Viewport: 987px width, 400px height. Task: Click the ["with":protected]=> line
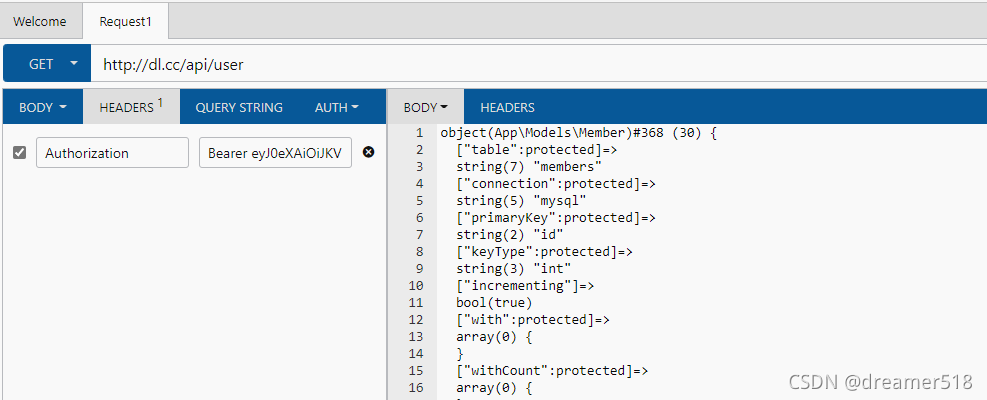tap(533, 320)
